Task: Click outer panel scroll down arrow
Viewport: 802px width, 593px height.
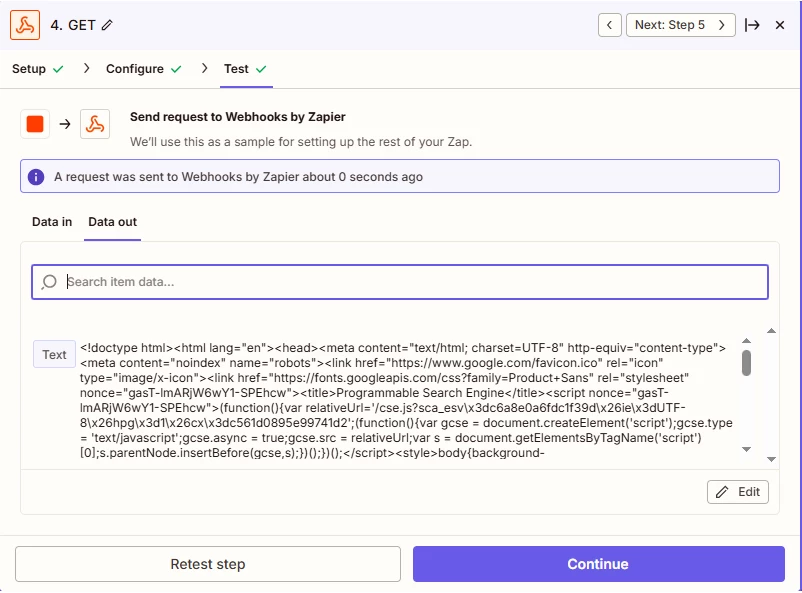Action: point(771,459)
